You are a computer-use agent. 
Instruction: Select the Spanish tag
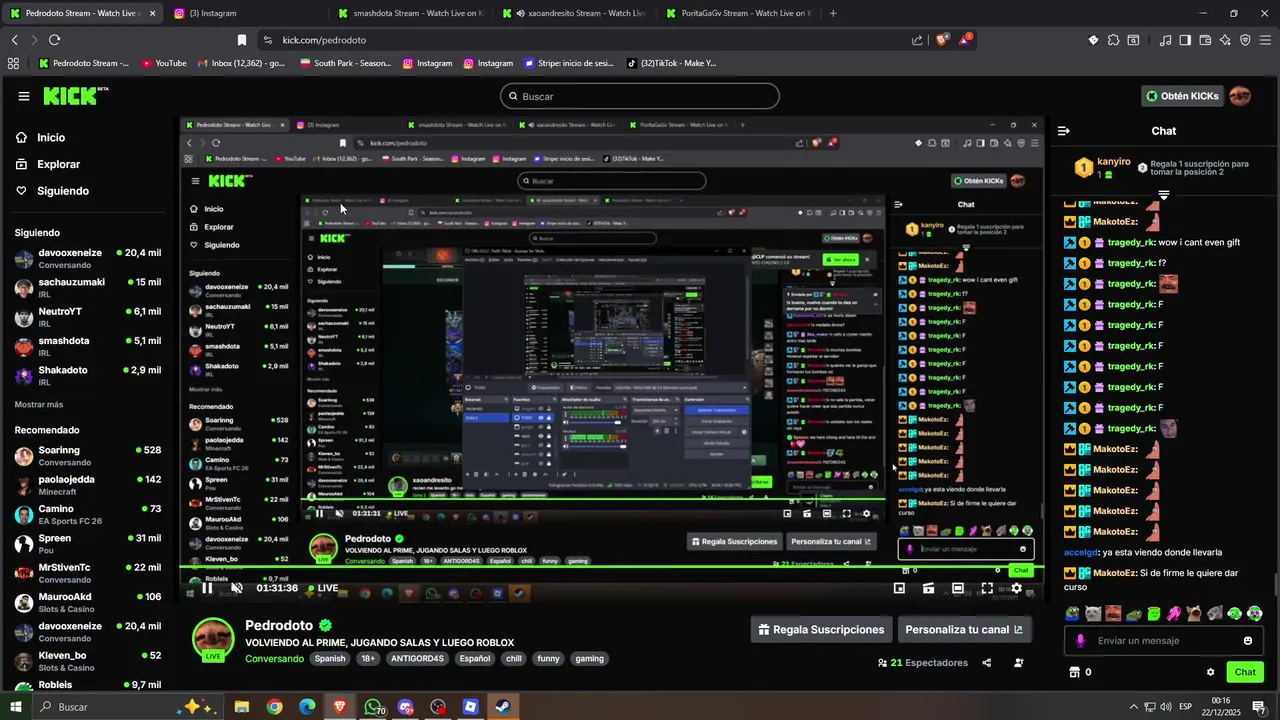(x=330, y=659)
